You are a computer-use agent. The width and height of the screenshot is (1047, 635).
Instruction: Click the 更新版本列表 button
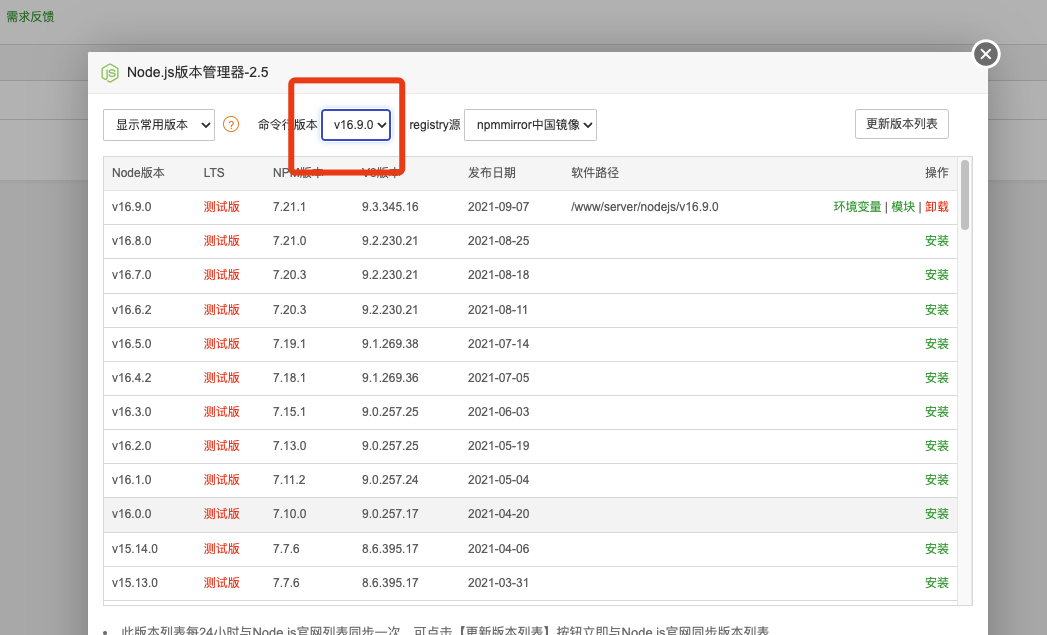(901, 124)
